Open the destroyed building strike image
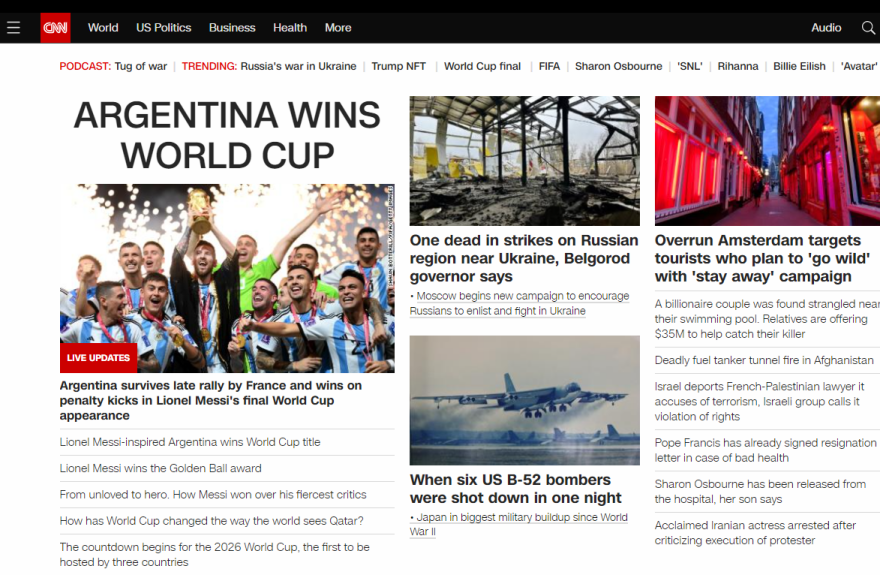Viewport: 880px width, 575px height. 524,161
